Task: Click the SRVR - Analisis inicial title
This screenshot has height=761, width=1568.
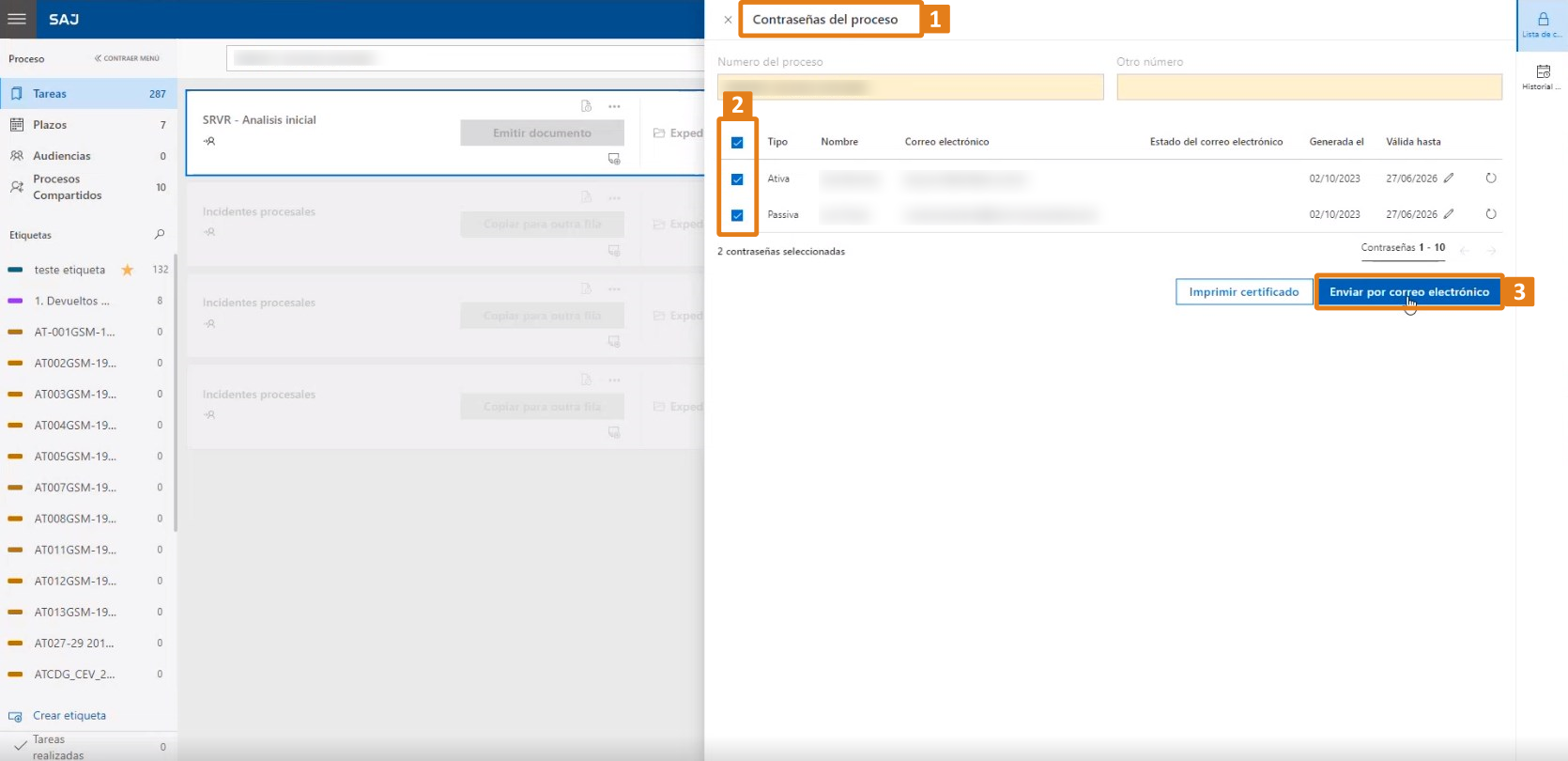Action: click(259, 119)
